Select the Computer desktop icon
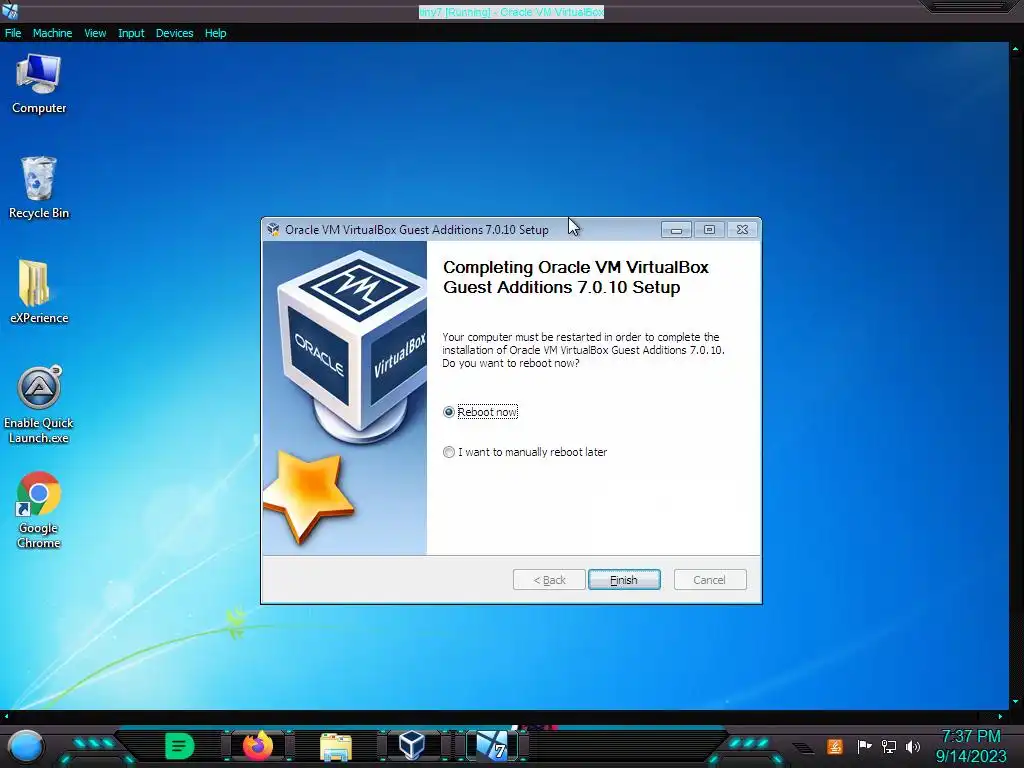Screen dimensions: 1024x768 [39, 84]
